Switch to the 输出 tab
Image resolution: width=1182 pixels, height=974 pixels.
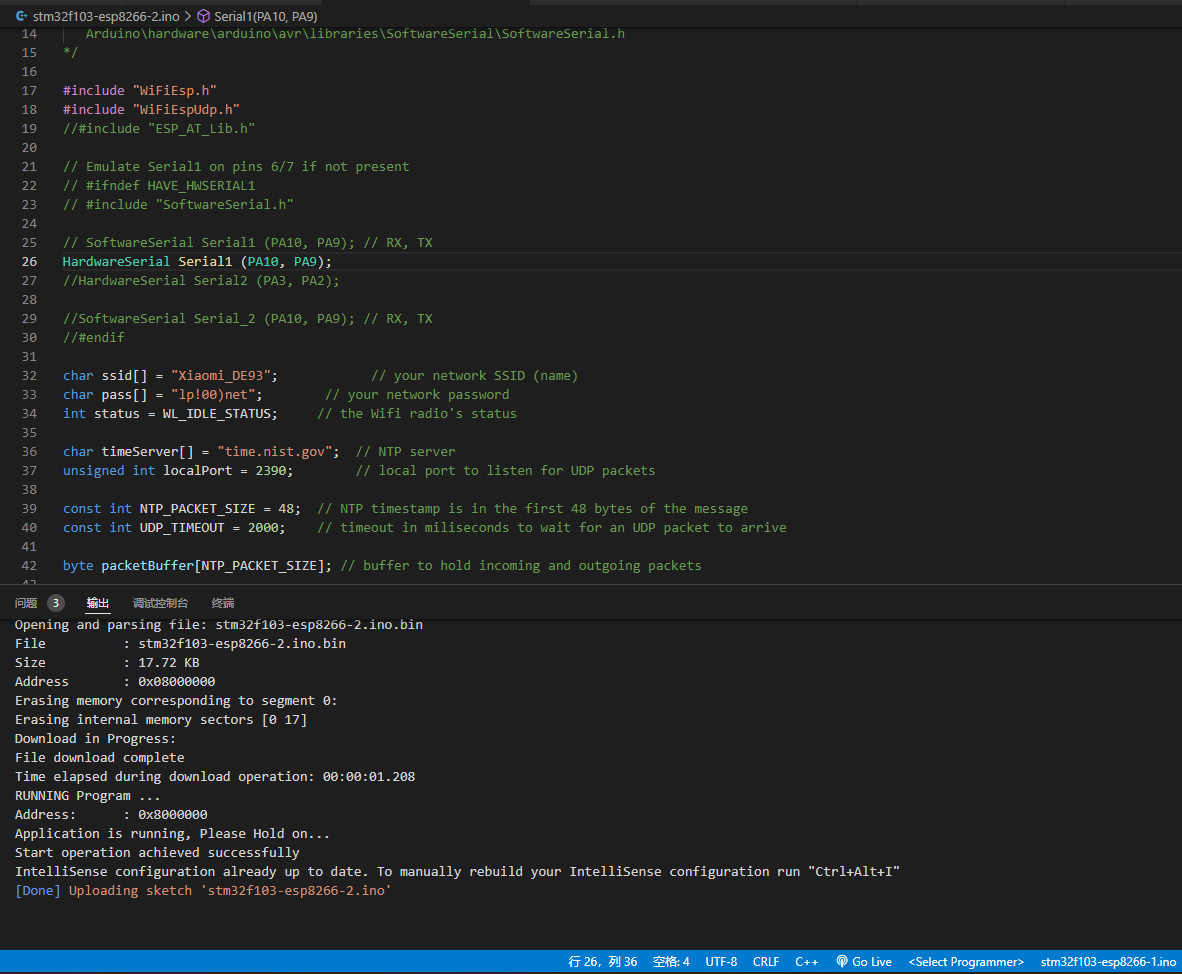point(98,602)
